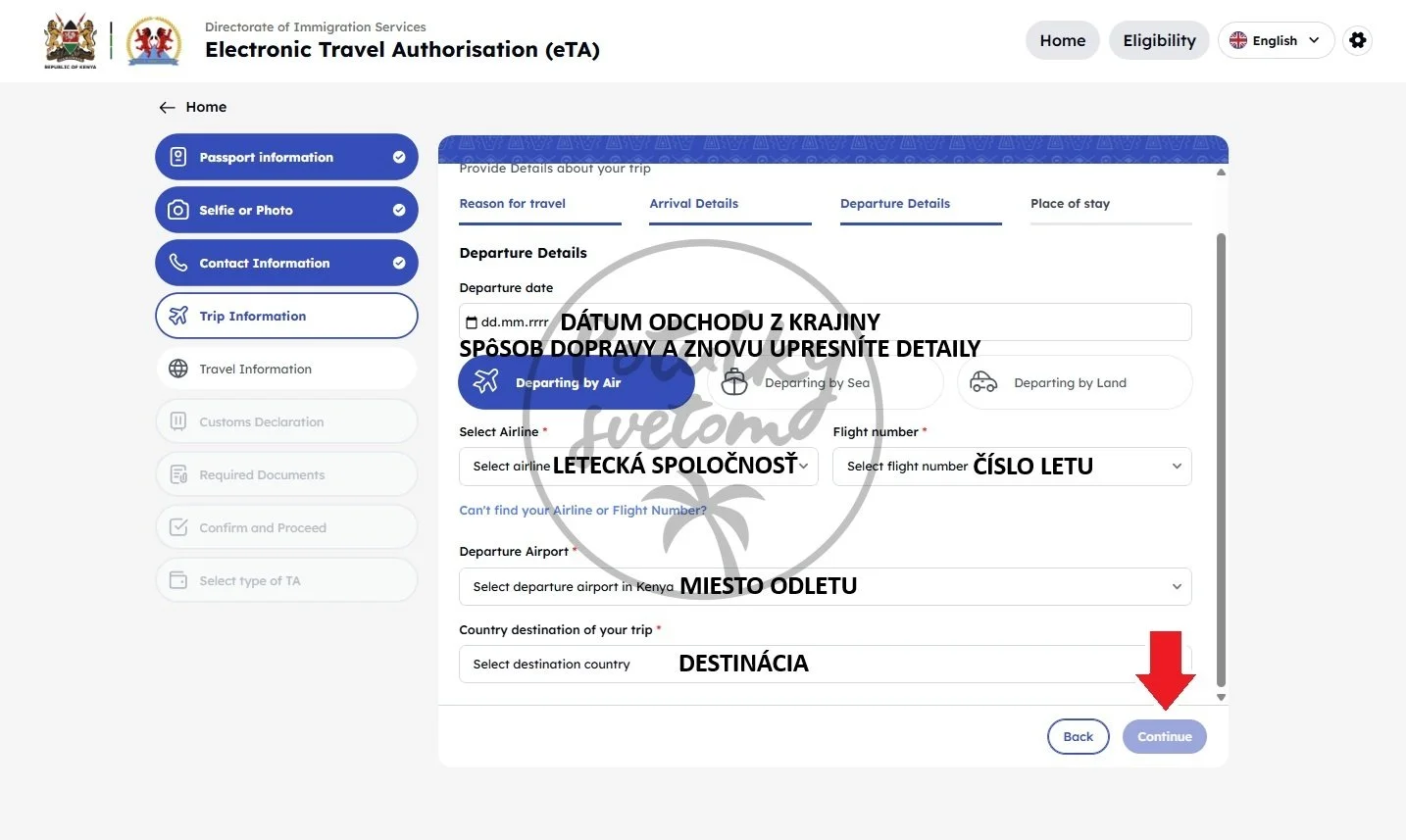Open the Select flight number dropdown
This screenshot has width=1406, height=840.
pos(1012,467)
